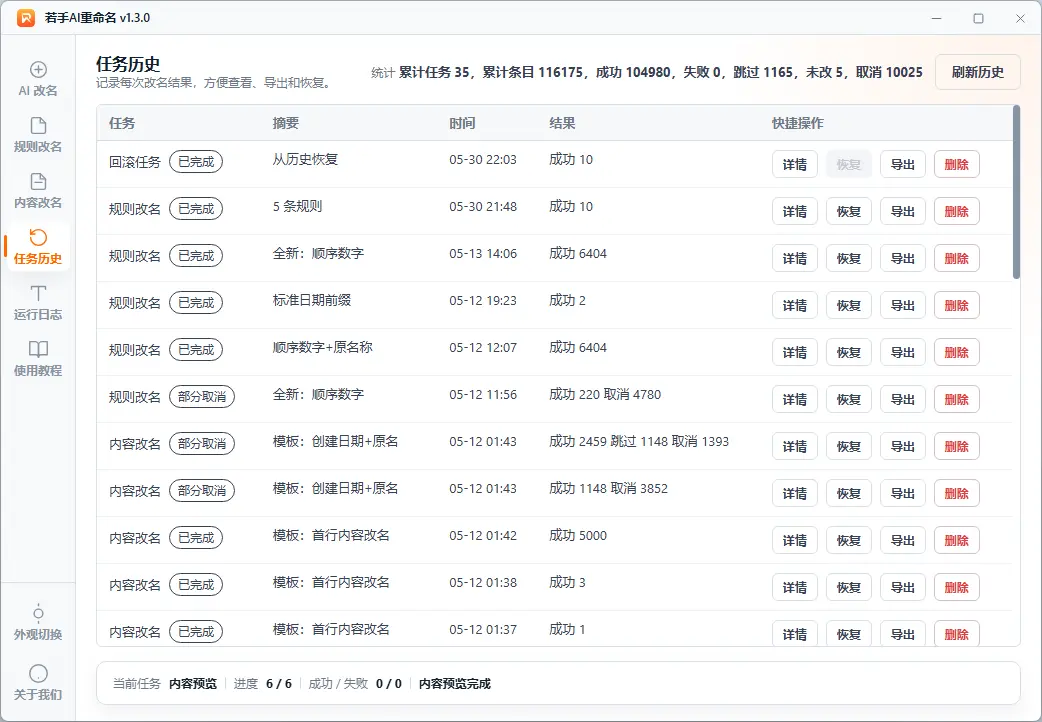Click the 进度 6 / 6 status entry

tap(262, 683)
